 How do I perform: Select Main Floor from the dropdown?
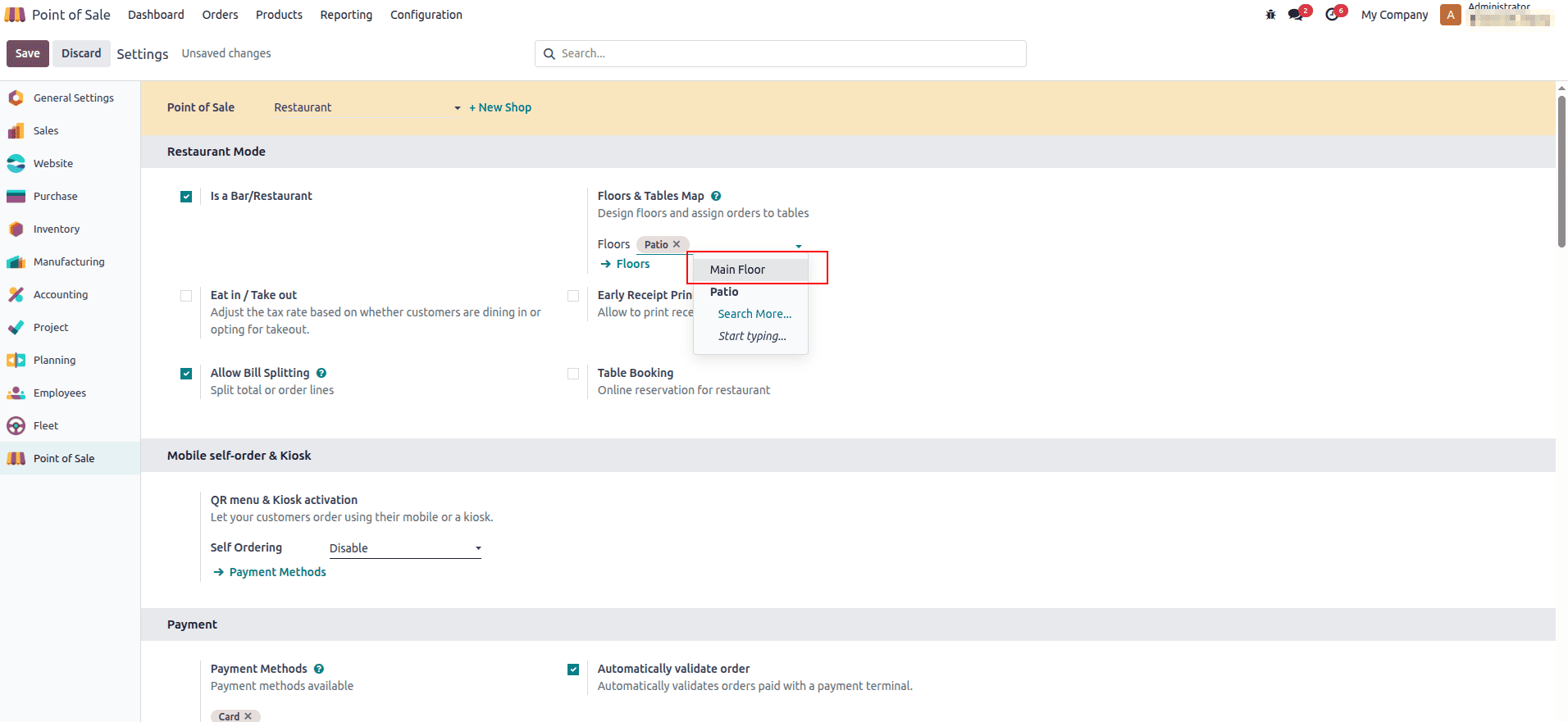pos(737,270)
